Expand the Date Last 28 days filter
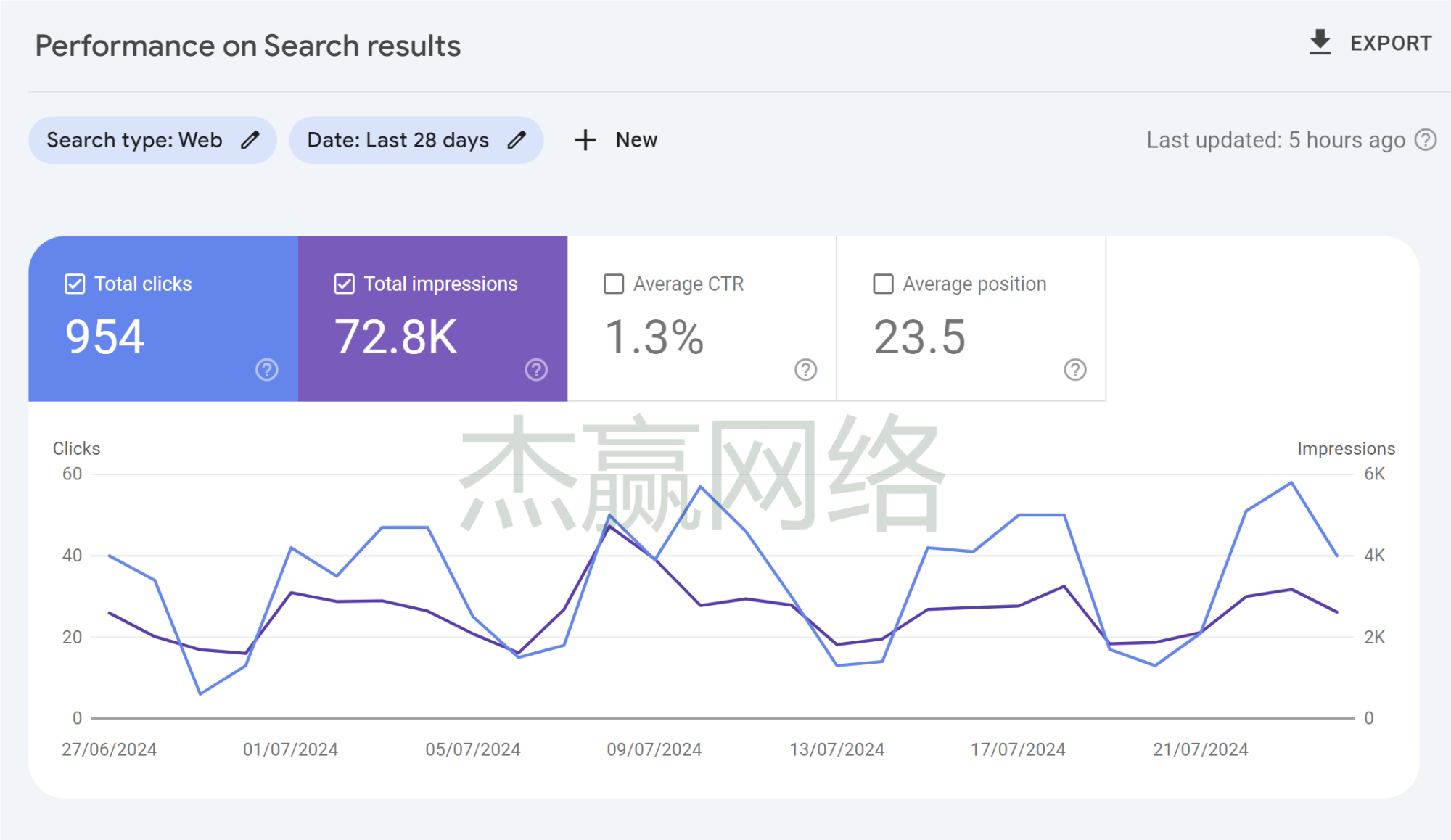 (x=415, y=140)
